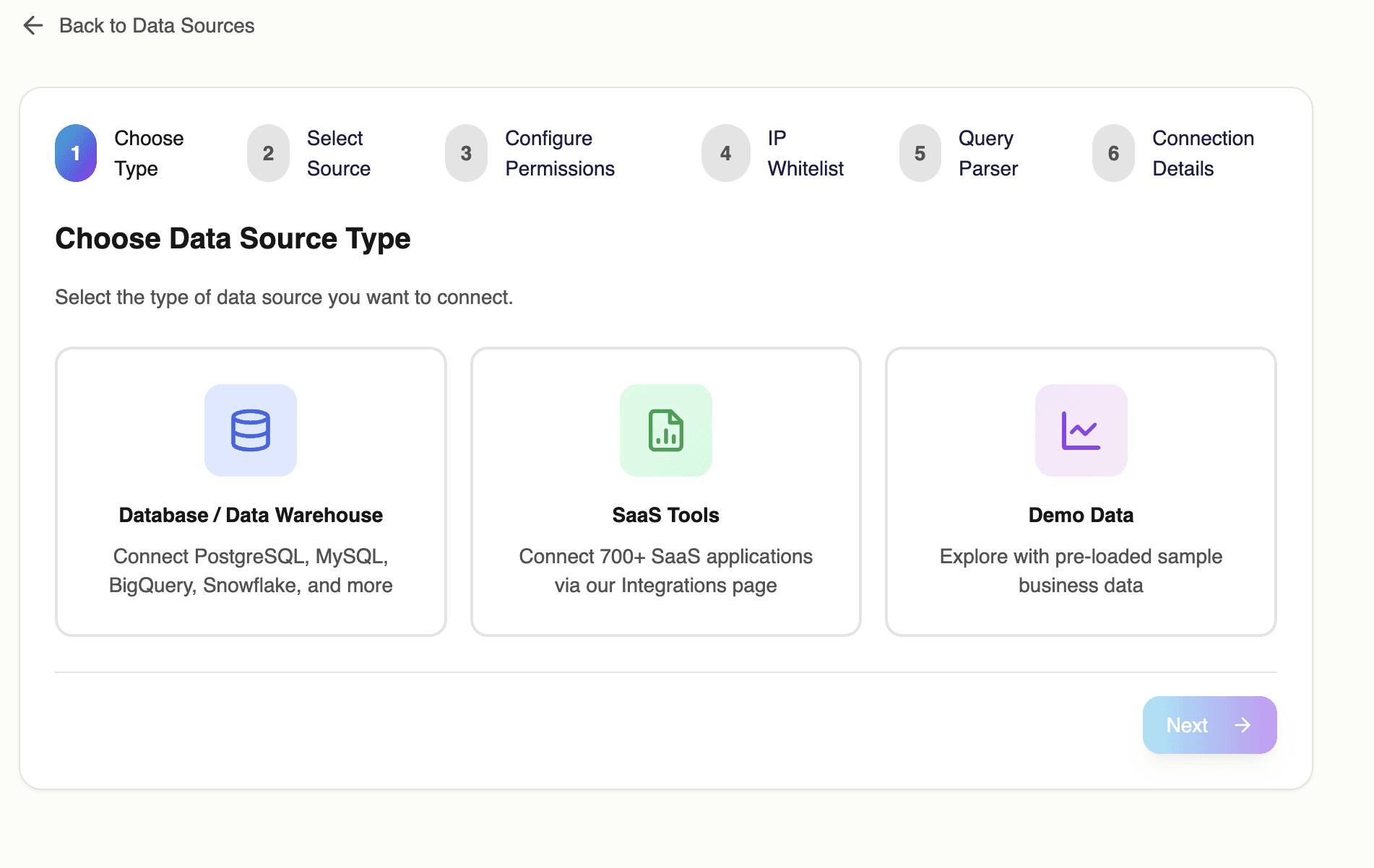1374x868 pixels.
Task: Click the purple Demo Data line-chart icon
Action: point(1081,430)
